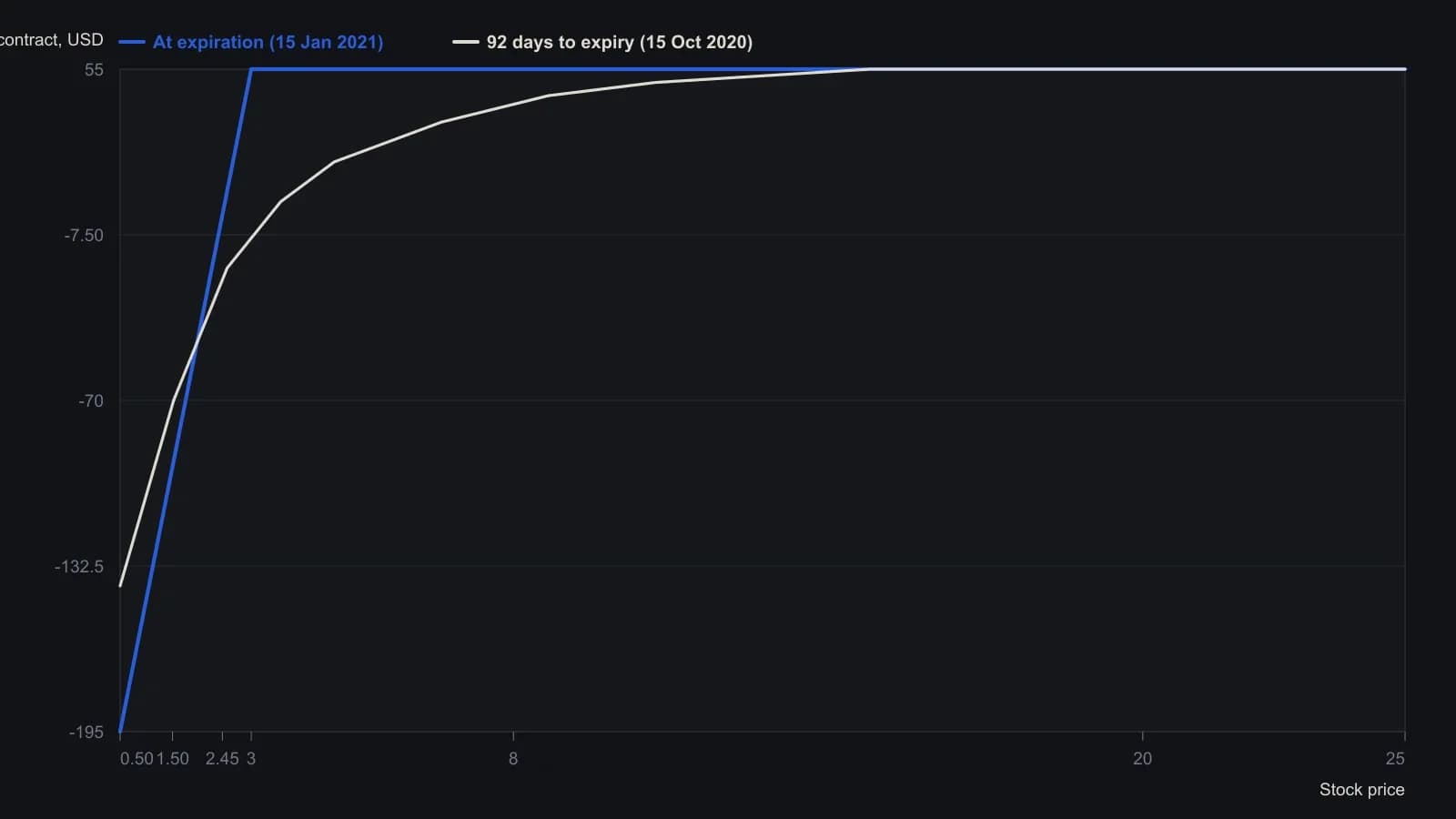
Task: Click the 'contract, USD' axis title
Action: [x=52, y=40]
